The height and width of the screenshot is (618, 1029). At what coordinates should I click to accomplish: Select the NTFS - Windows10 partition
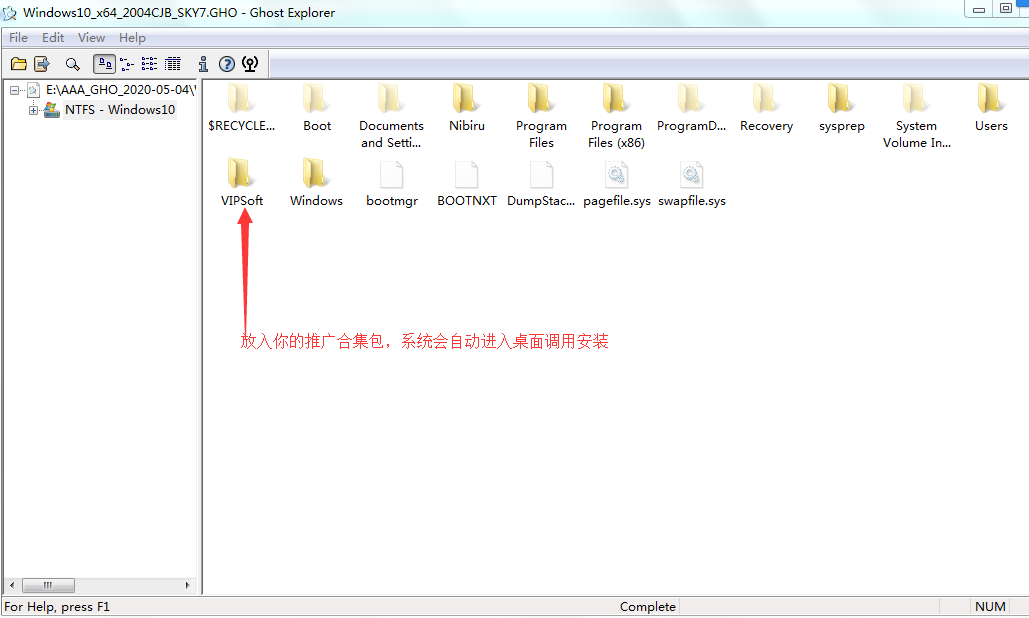click(119, 110)
